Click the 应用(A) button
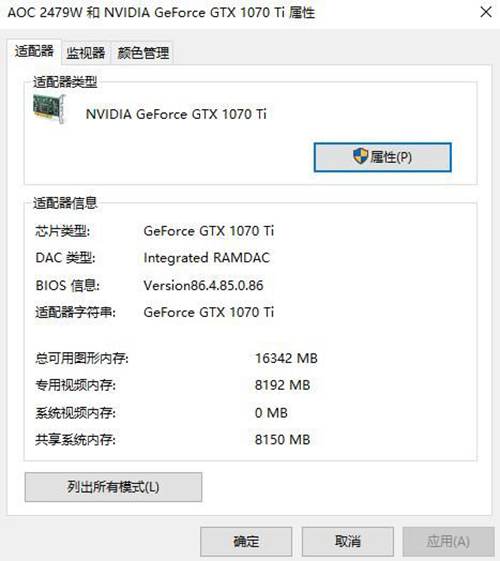This screenshot has width=500, height=561. point(448,541)
